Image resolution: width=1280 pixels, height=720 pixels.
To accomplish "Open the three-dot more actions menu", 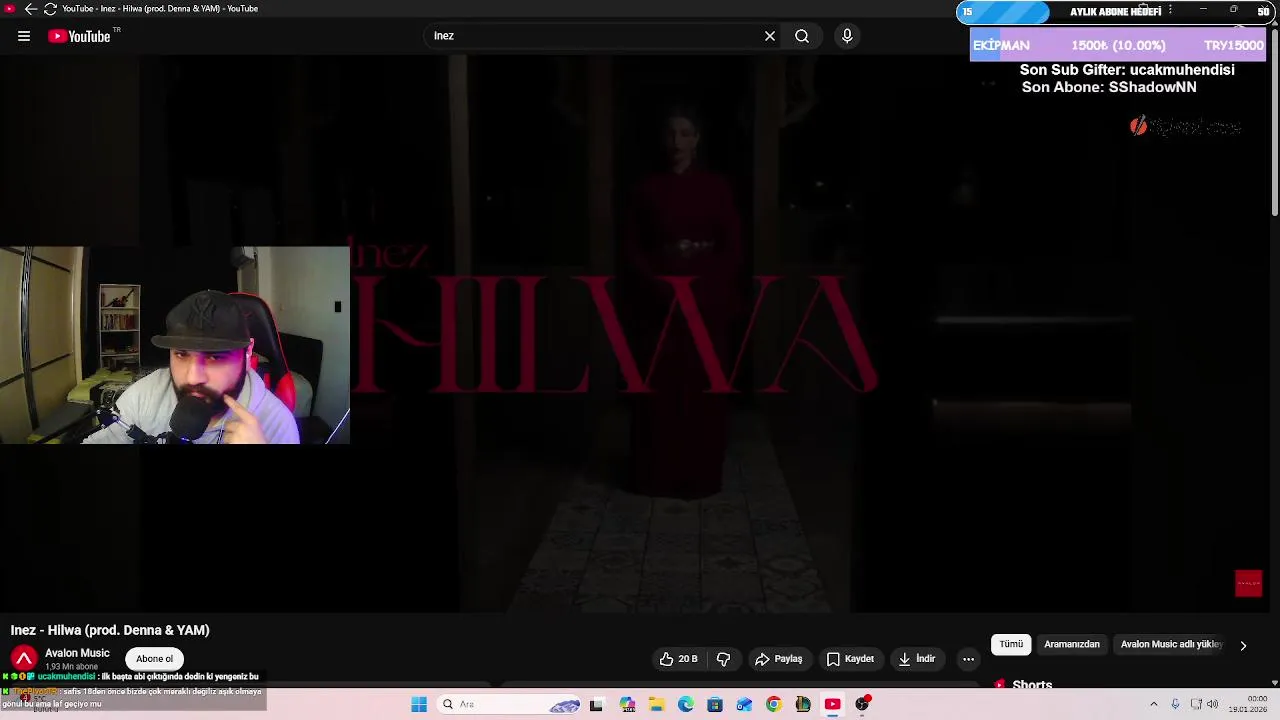I will coord(968,659).
